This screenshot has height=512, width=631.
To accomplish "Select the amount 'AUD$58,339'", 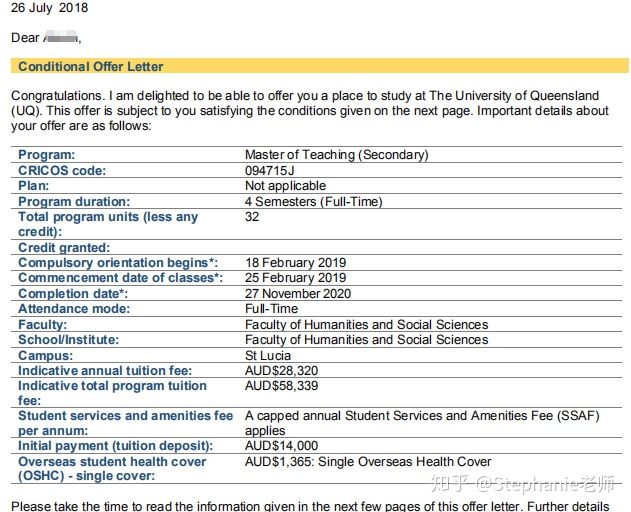I will pyautogui.click(x=281, y=386).
